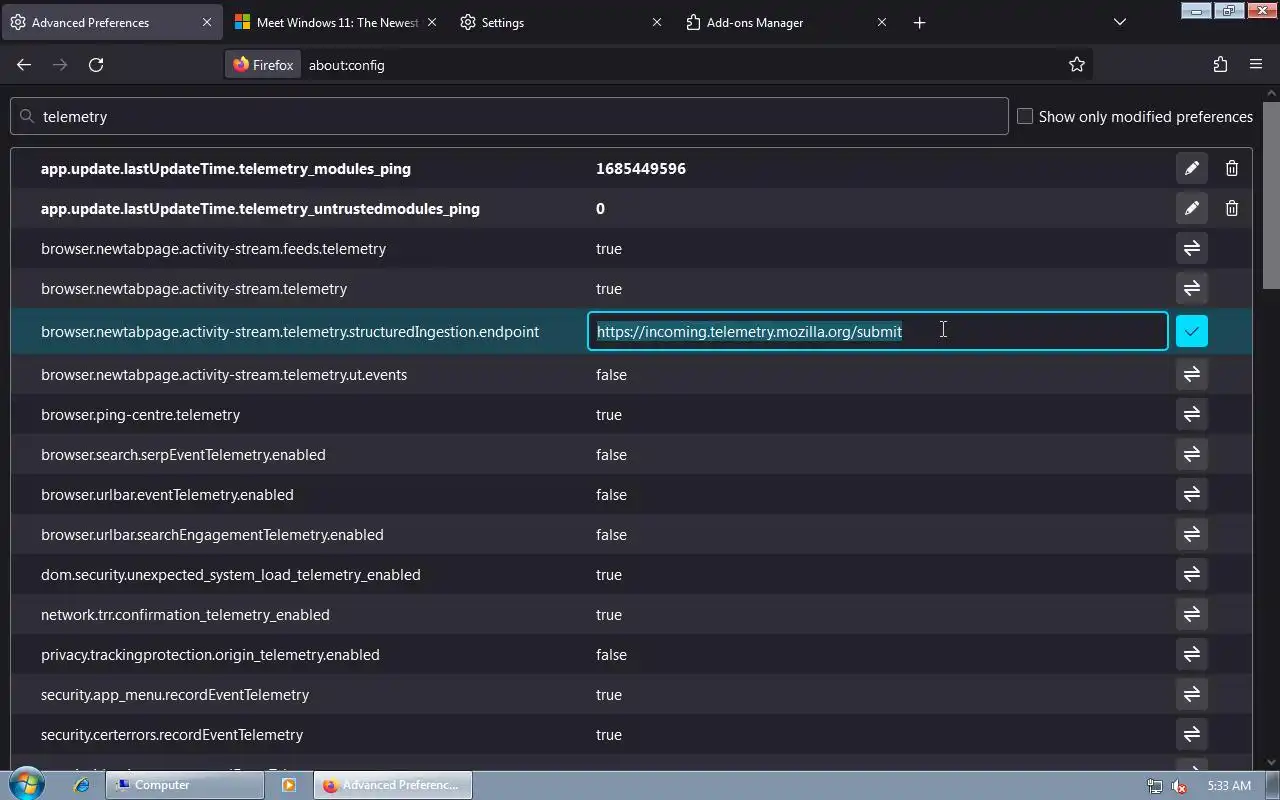Screen dimensions: 1280x800
Task: Click the Firefox identity badge in address bar
Action: click(x=263, y=65)
